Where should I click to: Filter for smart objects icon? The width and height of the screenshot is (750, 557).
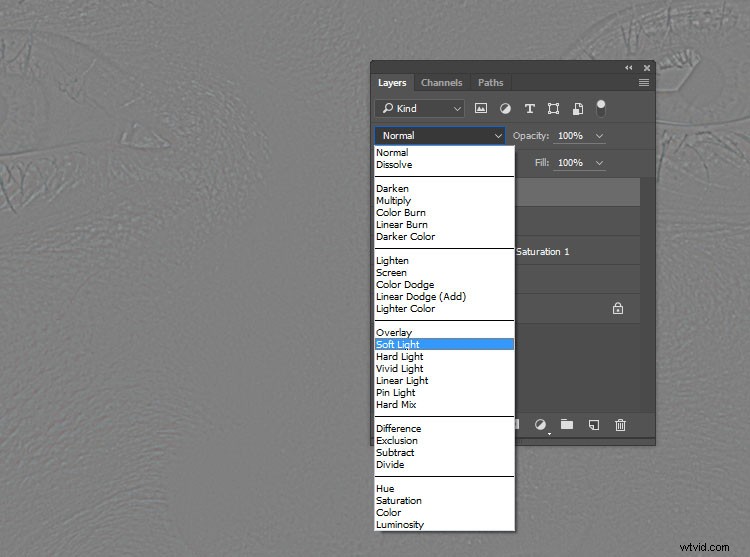click(578, 109)
